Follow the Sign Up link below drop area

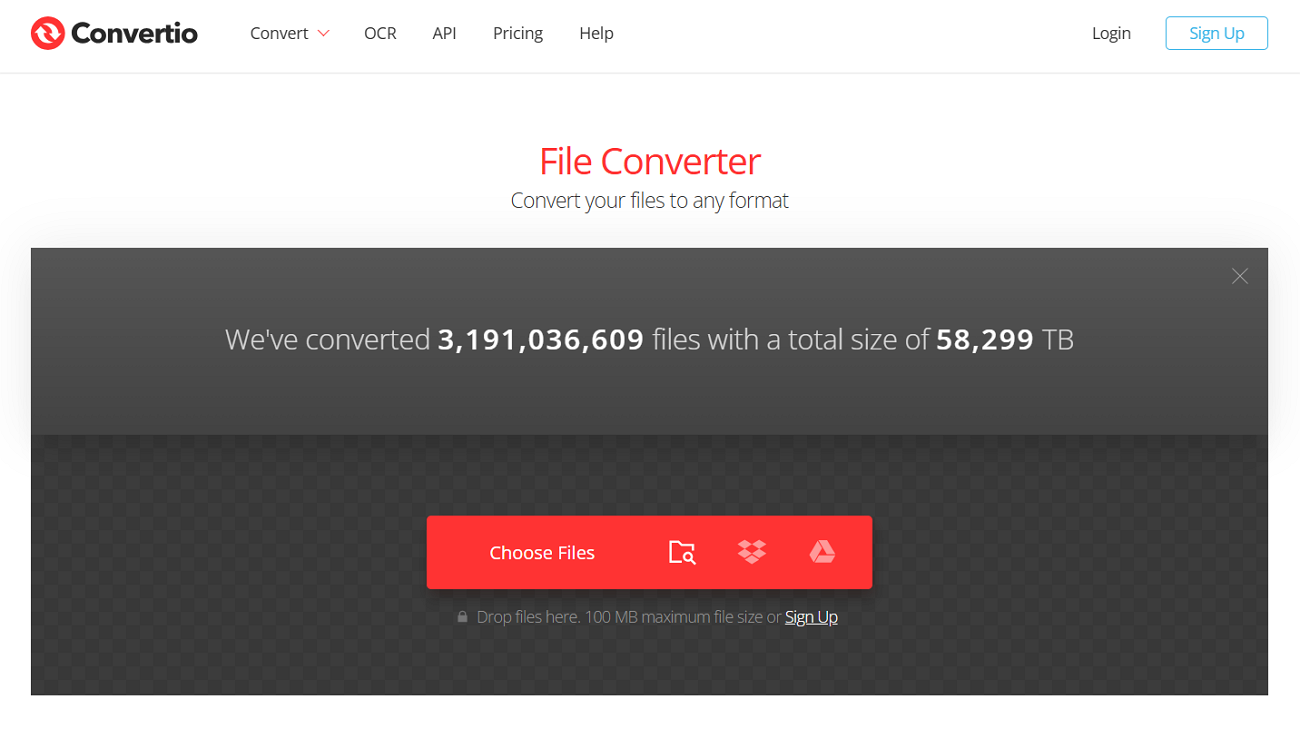point(811,617)
